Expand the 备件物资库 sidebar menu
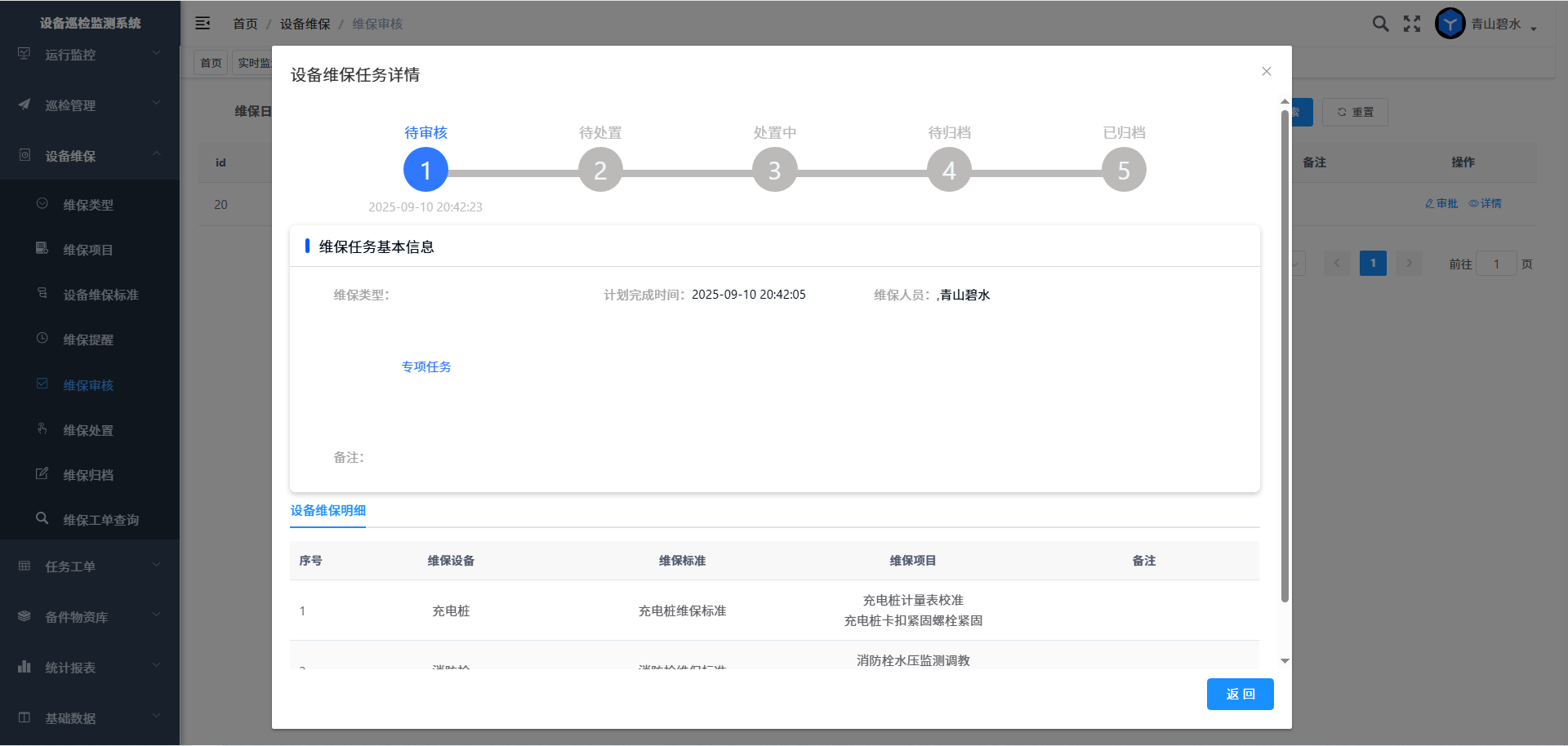The height and width of the screenshot is (746, 1568). [90, 617]
